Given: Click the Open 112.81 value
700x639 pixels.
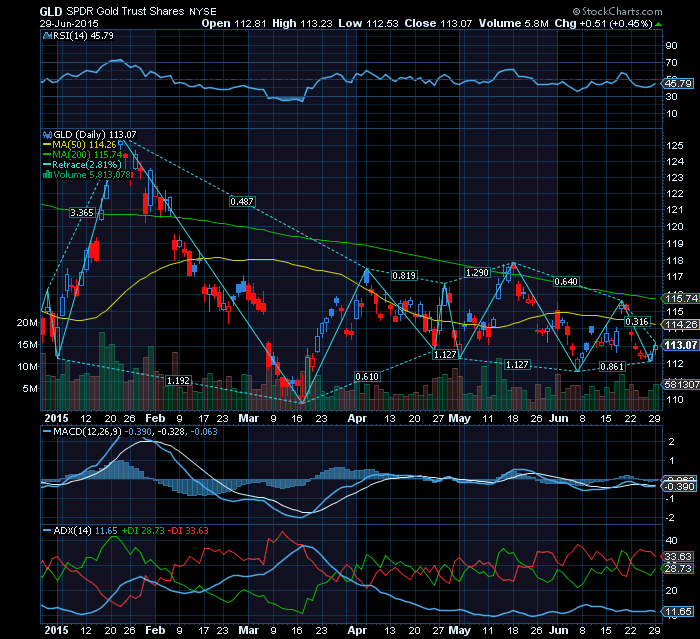Looking at the screenshot, I should click(x=234, y=23).
